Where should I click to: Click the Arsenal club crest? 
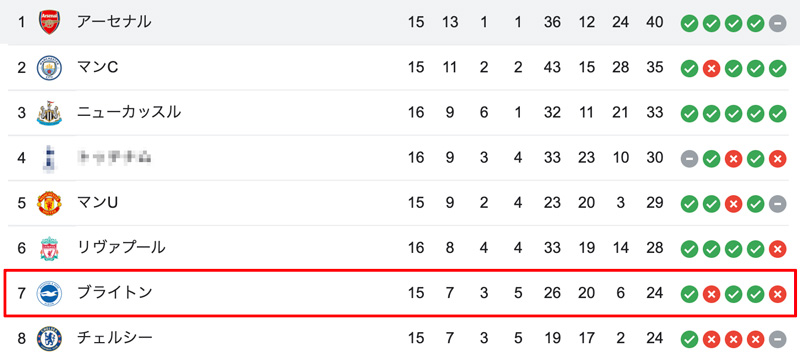coord(49,22)
